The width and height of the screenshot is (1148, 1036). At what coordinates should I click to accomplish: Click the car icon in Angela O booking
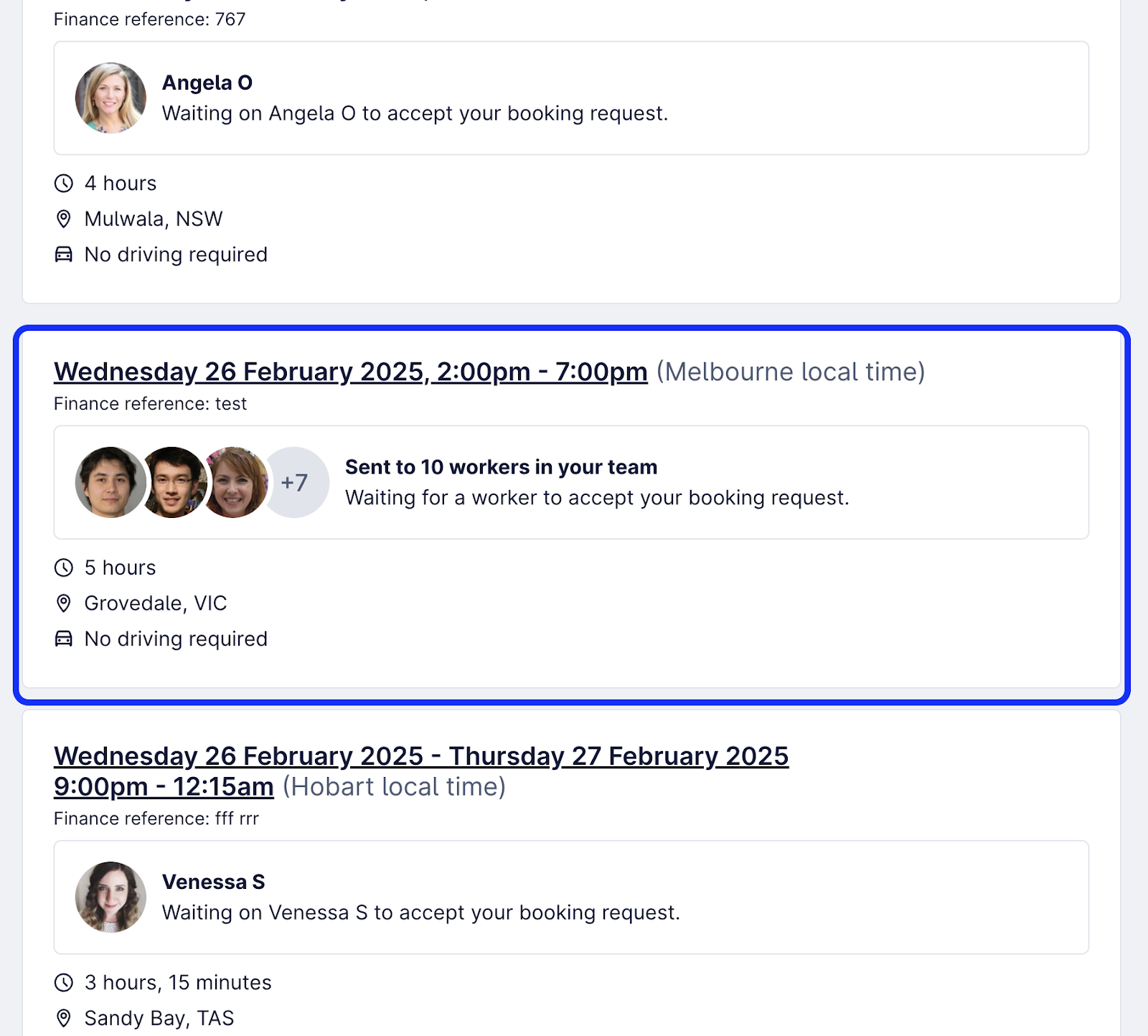coord(64,255)
